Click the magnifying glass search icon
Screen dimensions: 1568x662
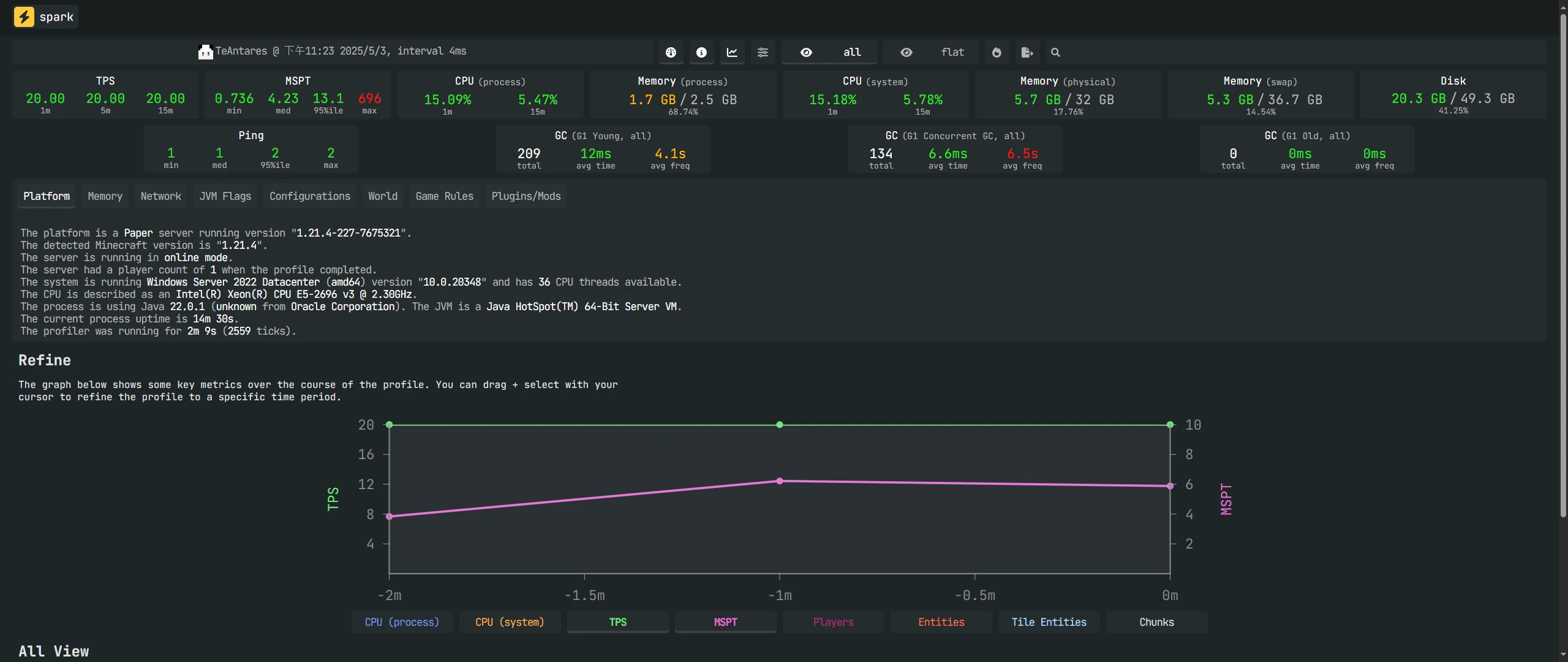pos(1055,53)
